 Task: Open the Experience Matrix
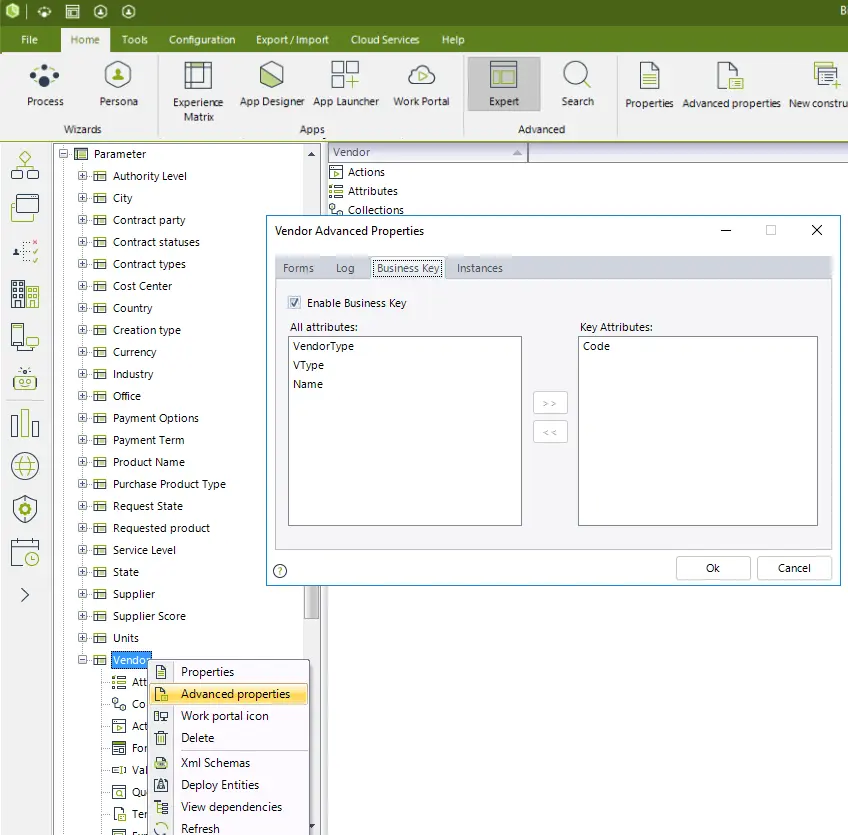(x=198, y=91)
